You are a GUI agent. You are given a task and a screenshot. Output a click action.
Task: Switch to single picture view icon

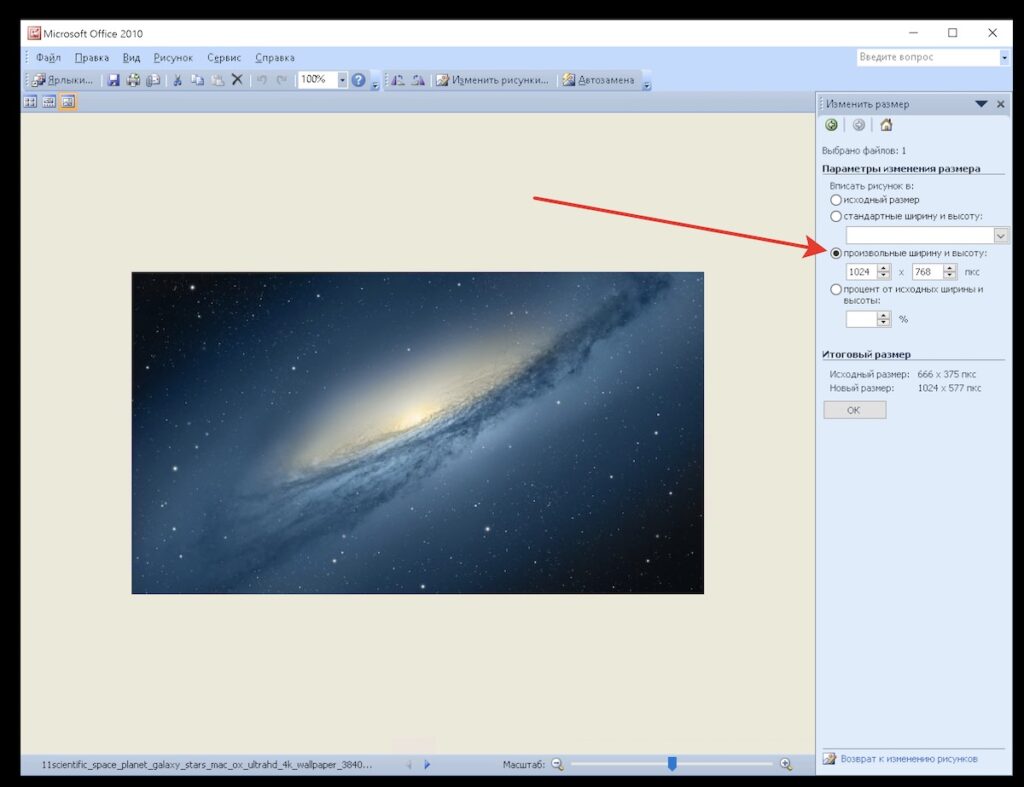tap(68, 102)
